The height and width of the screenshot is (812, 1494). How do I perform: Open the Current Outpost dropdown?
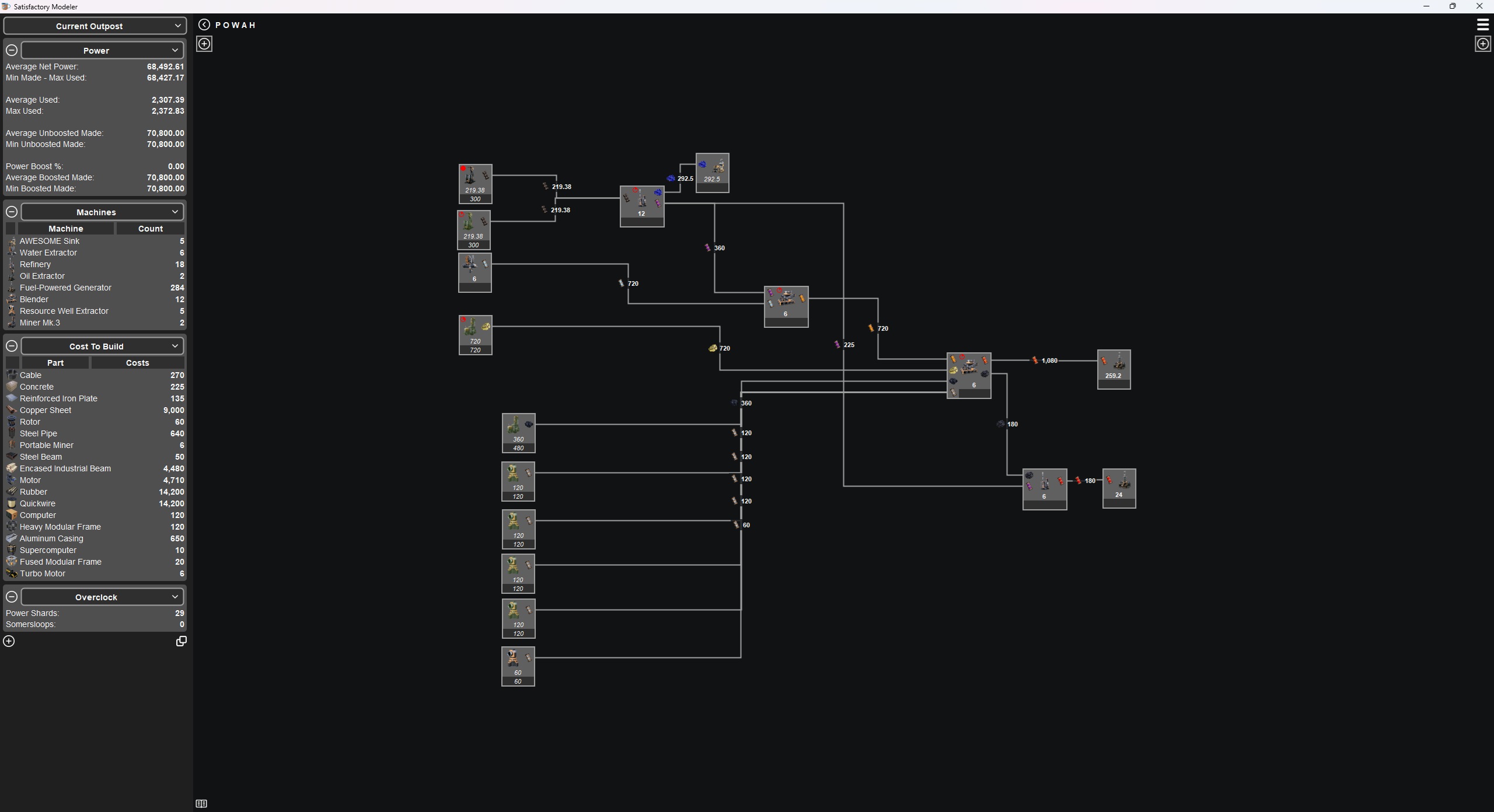coord(95,26)
